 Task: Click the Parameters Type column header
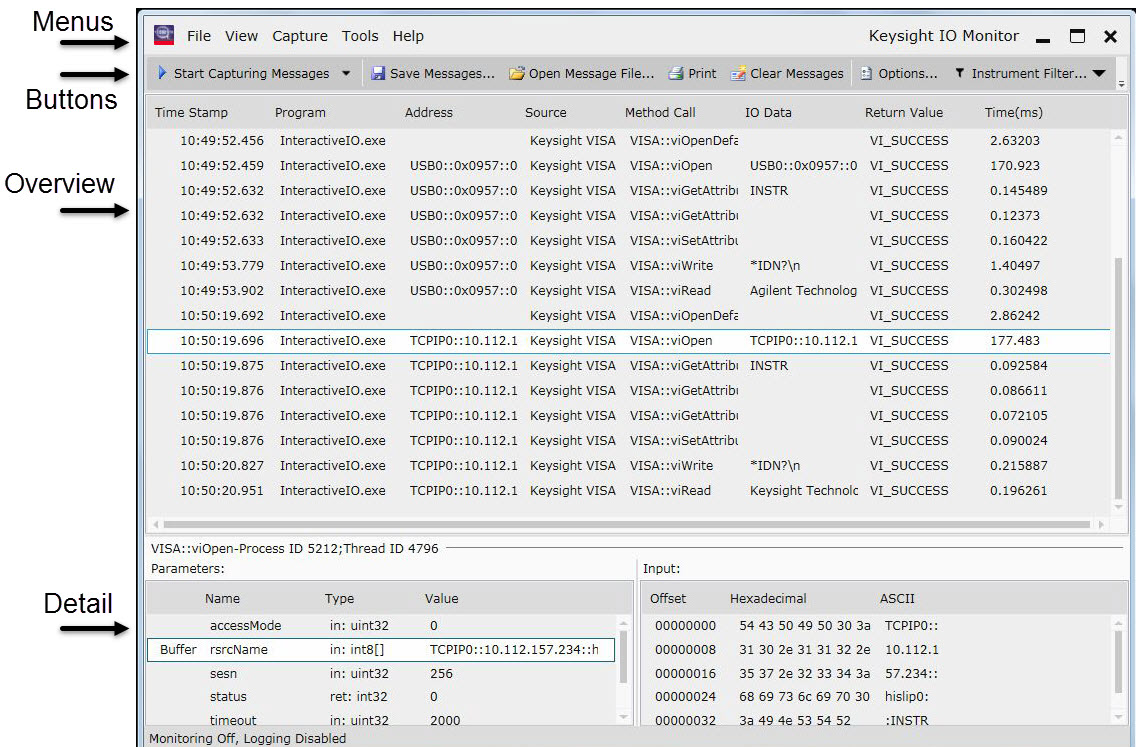[339, 598]
